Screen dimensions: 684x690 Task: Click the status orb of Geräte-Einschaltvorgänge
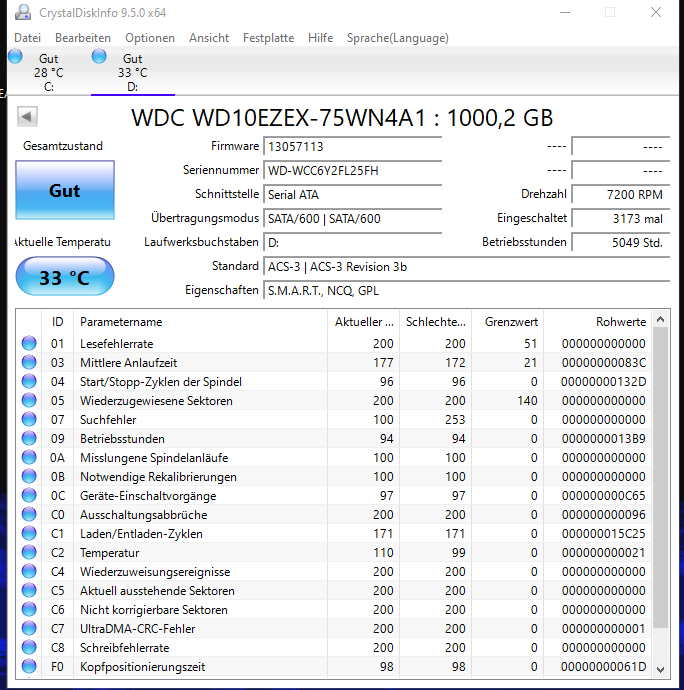tap(29, 495)
